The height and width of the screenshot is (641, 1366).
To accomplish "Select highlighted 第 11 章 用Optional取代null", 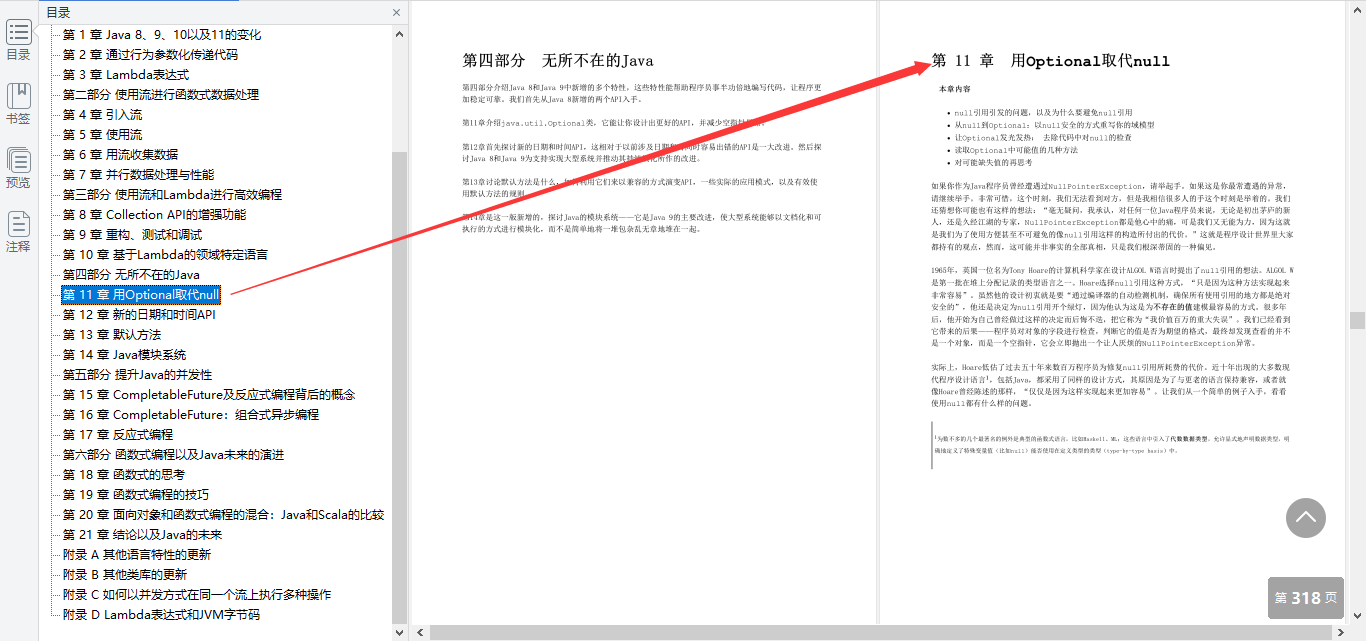I will click(141, 294).
